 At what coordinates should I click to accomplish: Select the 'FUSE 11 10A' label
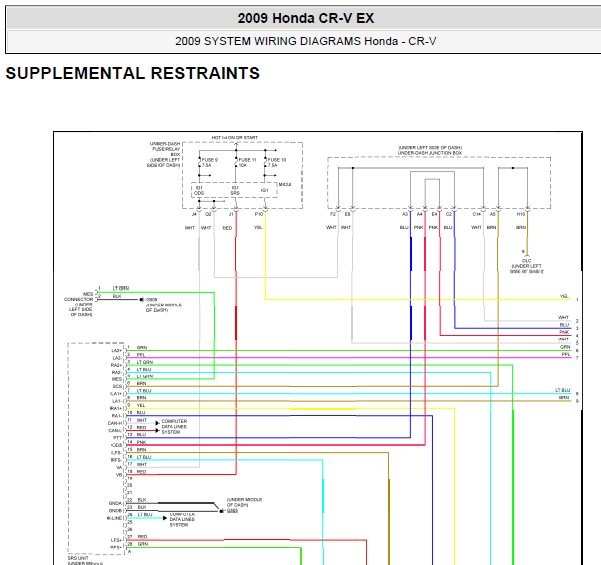coord(247,163)
